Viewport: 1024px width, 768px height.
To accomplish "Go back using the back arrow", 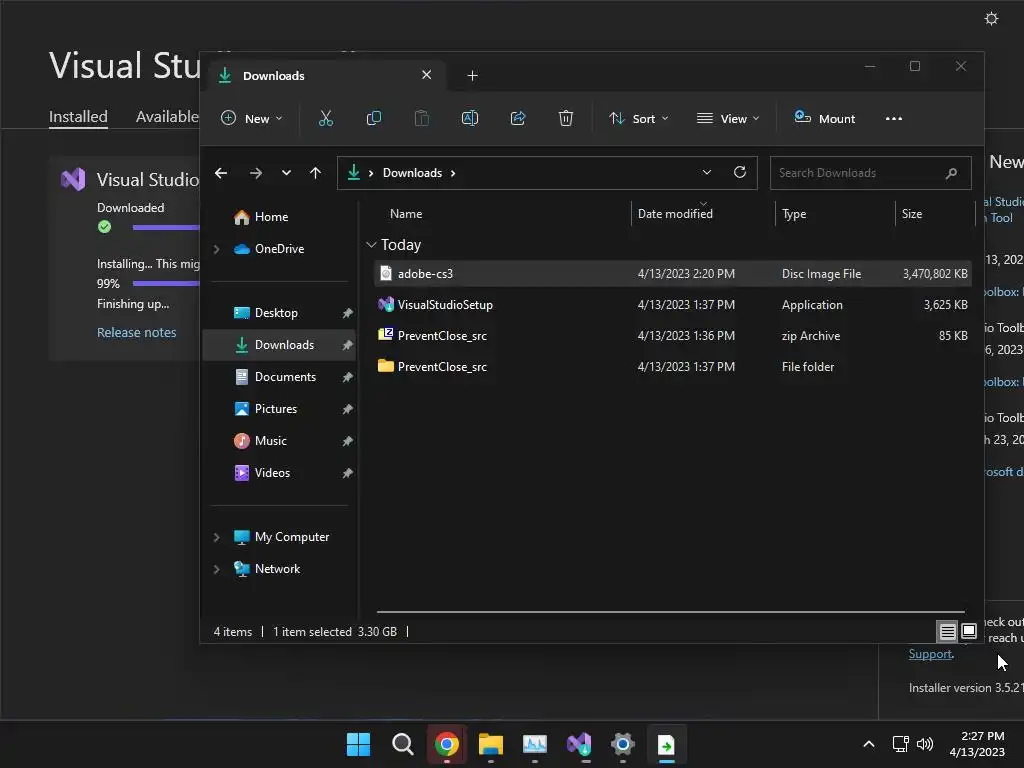I will pos(221,173).
